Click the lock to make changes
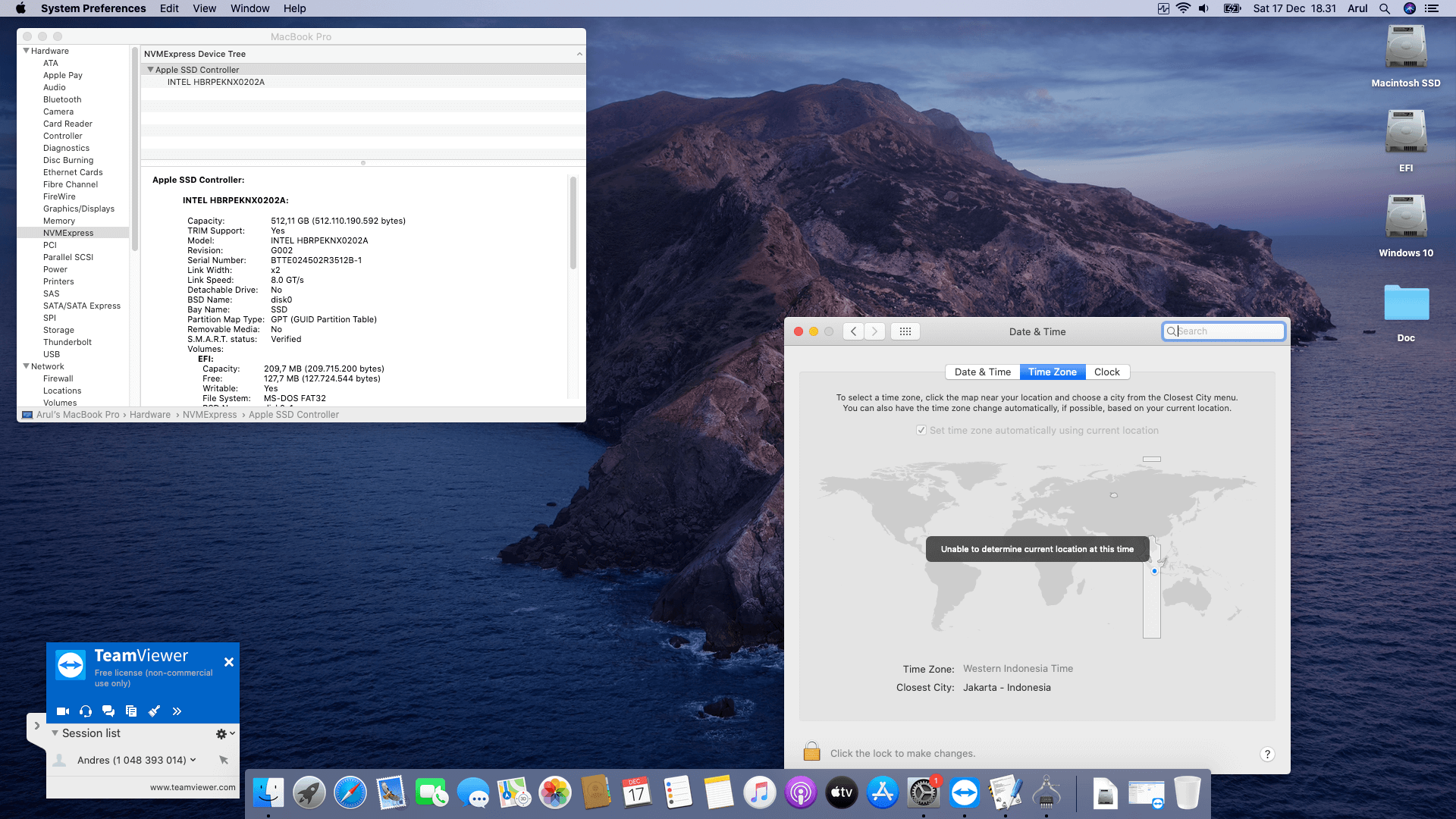 (x=811, y=752)
